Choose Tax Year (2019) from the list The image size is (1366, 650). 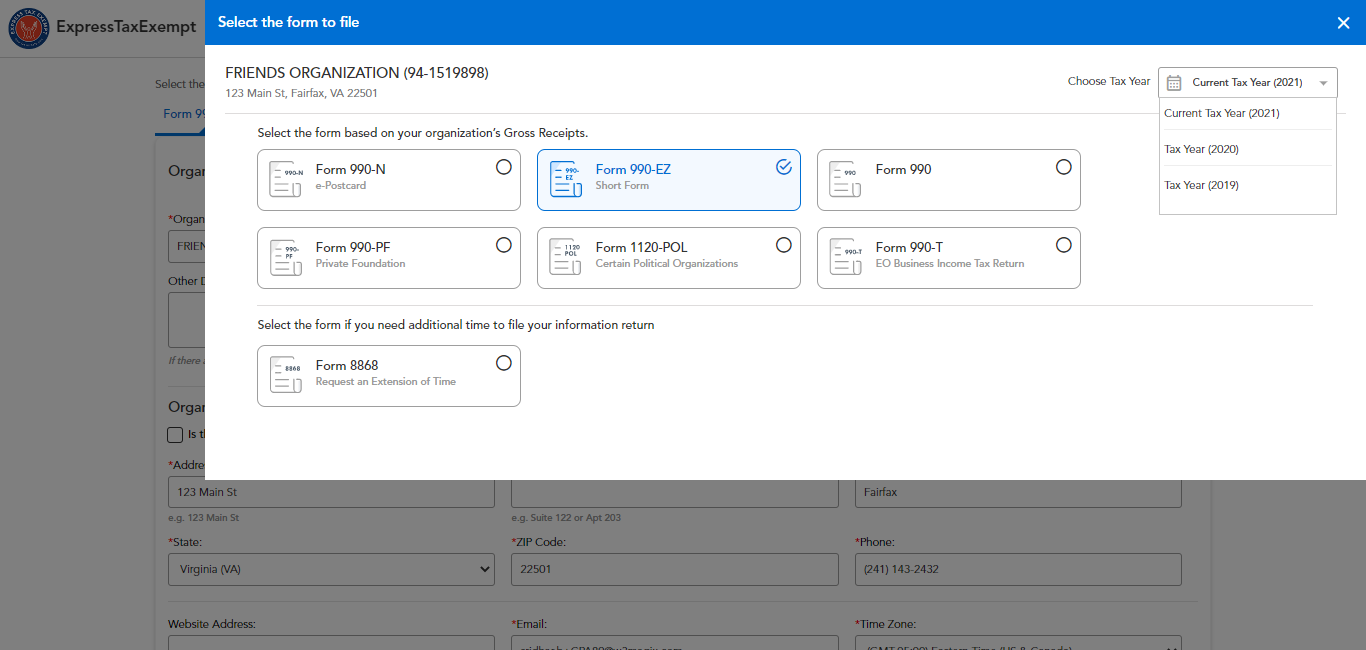1201,185
